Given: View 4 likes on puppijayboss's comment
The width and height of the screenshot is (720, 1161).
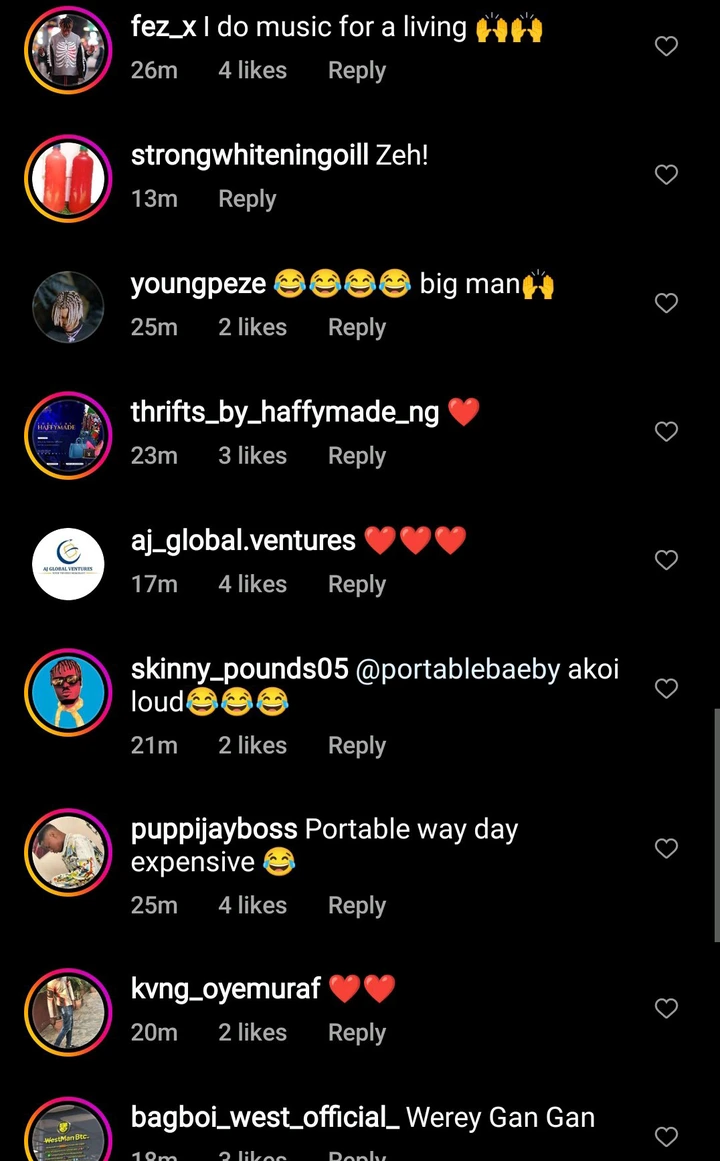Looking at the screenshot, I should coord(252,905).
